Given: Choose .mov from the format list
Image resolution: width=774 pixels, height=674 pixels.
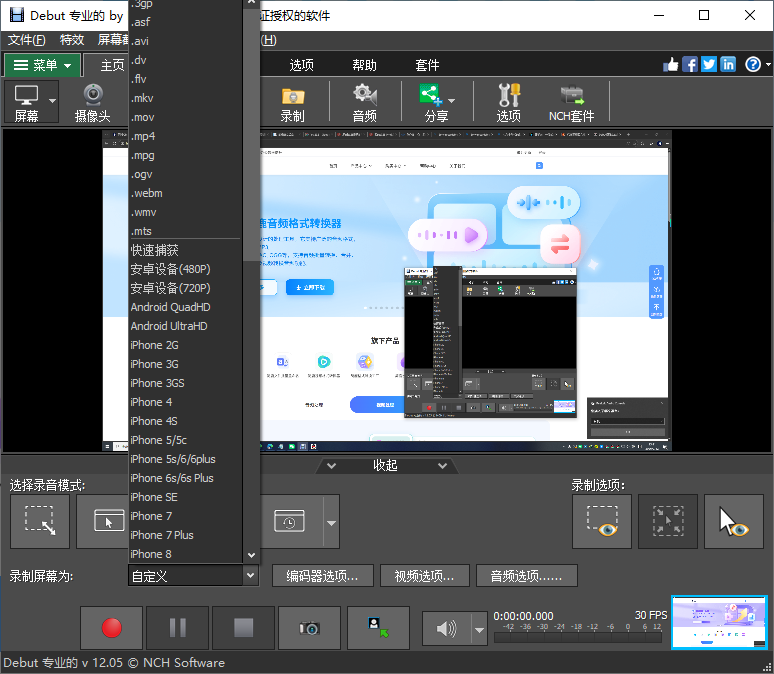Looking at the screenshot, I should 186,117.
